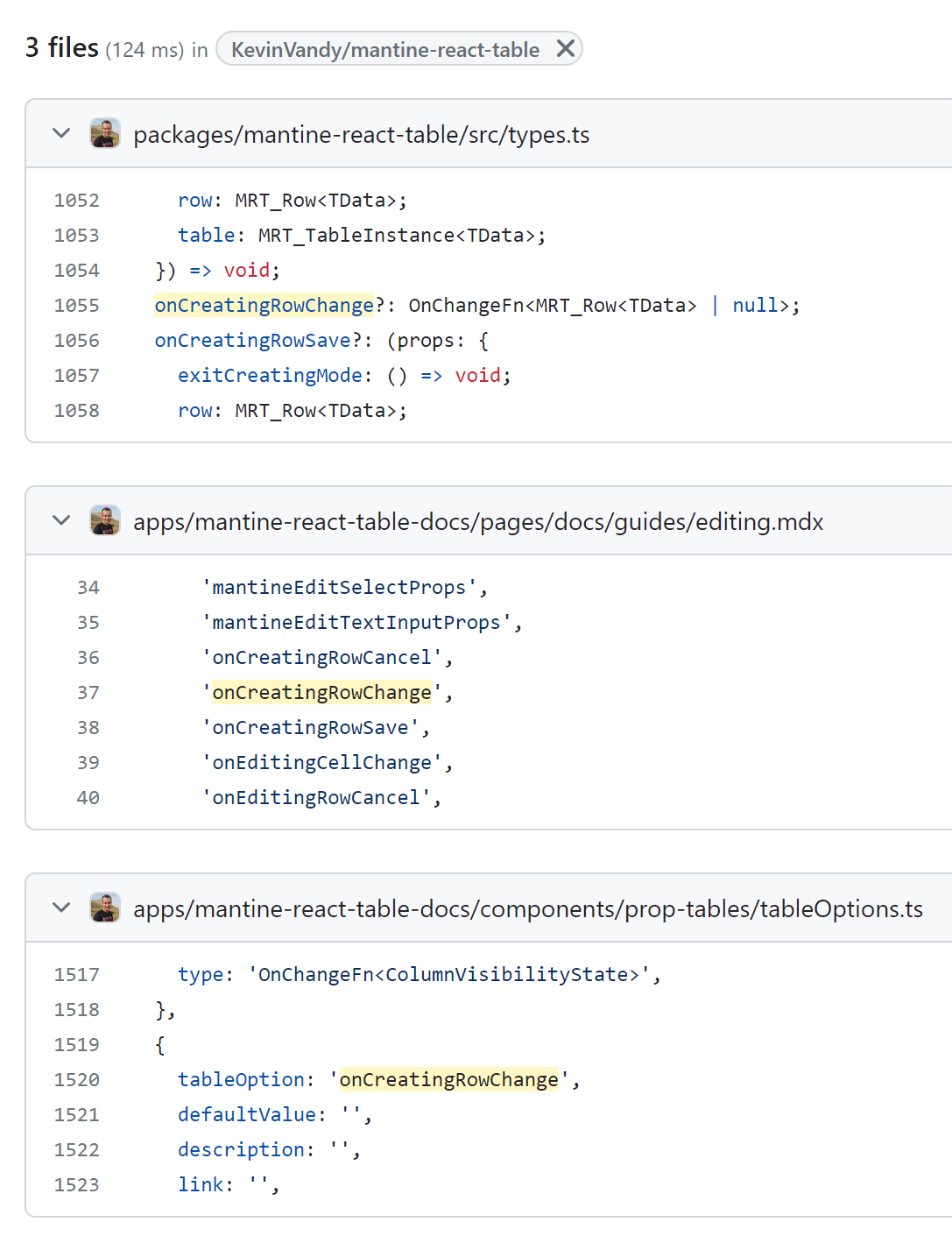Click the avatar beside tableOptions.ts path
This screenshot has height=1236, width=952.
(105, 908)
